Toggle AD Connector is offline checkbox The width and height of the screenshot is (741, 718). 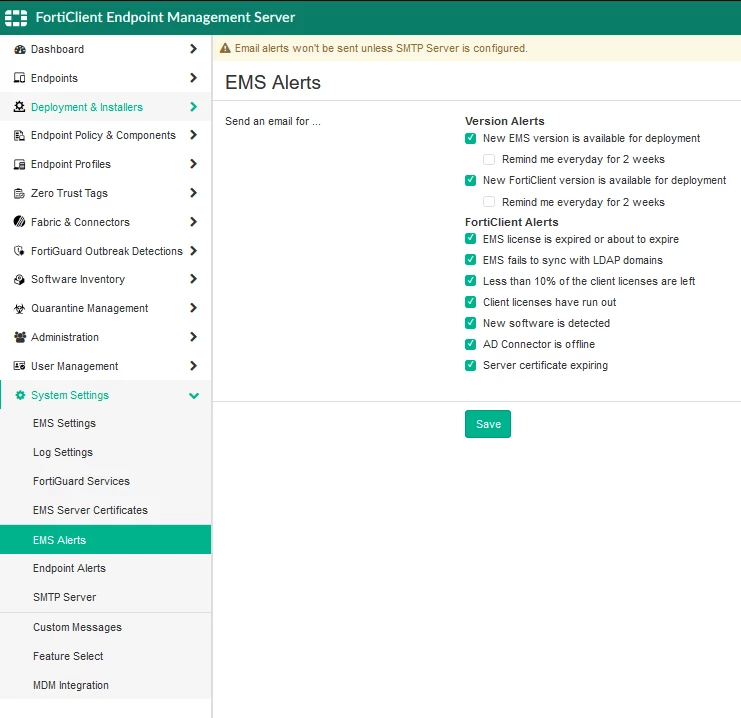470,344
